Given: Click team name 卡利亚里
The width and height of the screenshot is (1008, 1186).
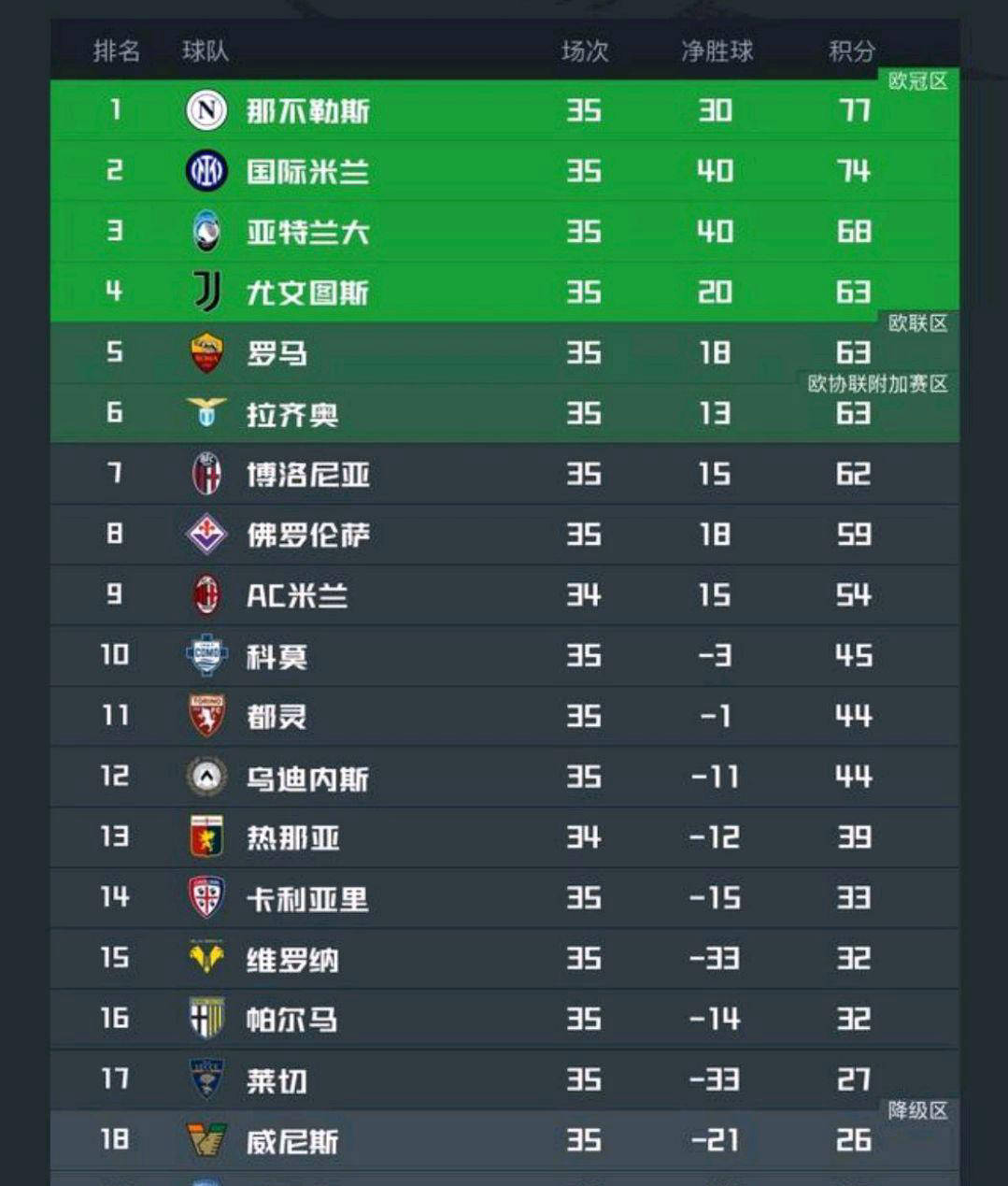Looking at the screenshot, I should coord(307,899).
